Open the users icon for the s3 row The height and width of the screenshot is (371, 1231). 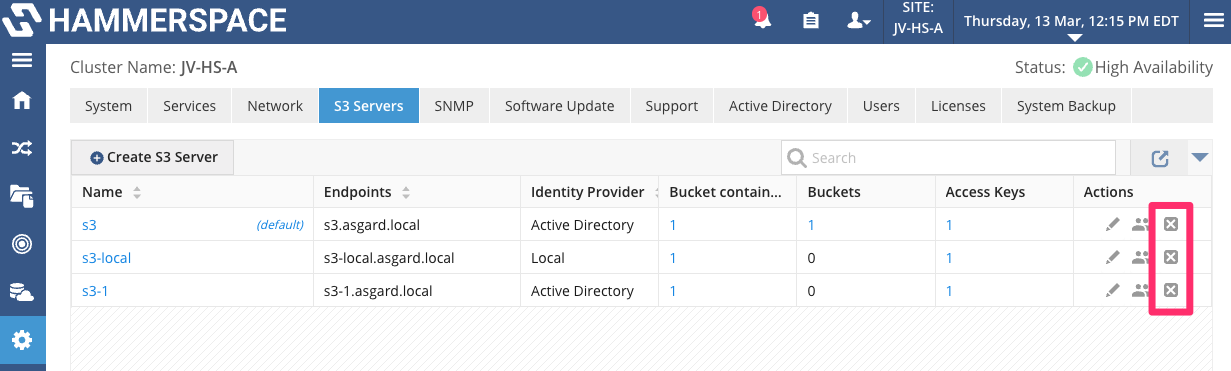[x=1141, y=225]
